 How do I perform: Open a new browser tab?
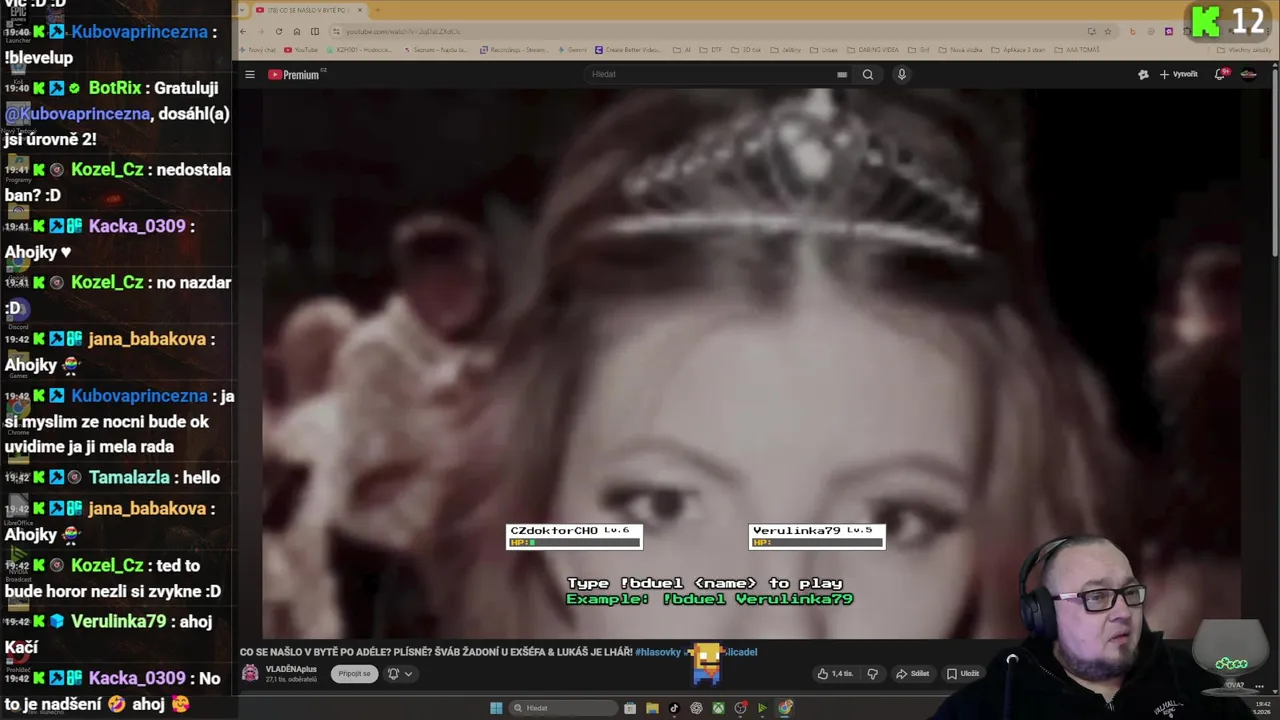[377, 10]
